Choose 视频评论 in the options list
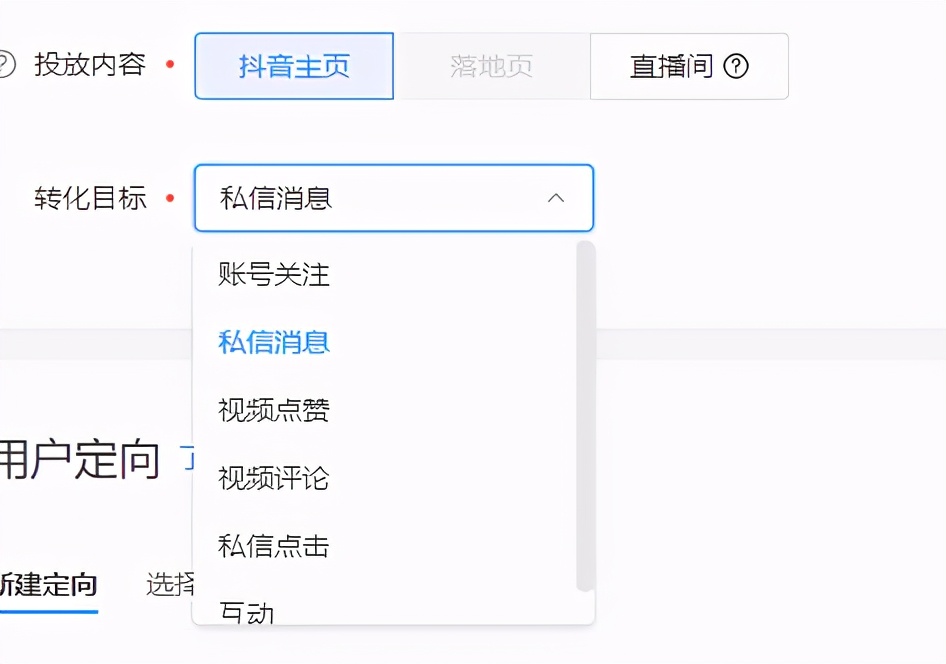 (x=270, y=478)
